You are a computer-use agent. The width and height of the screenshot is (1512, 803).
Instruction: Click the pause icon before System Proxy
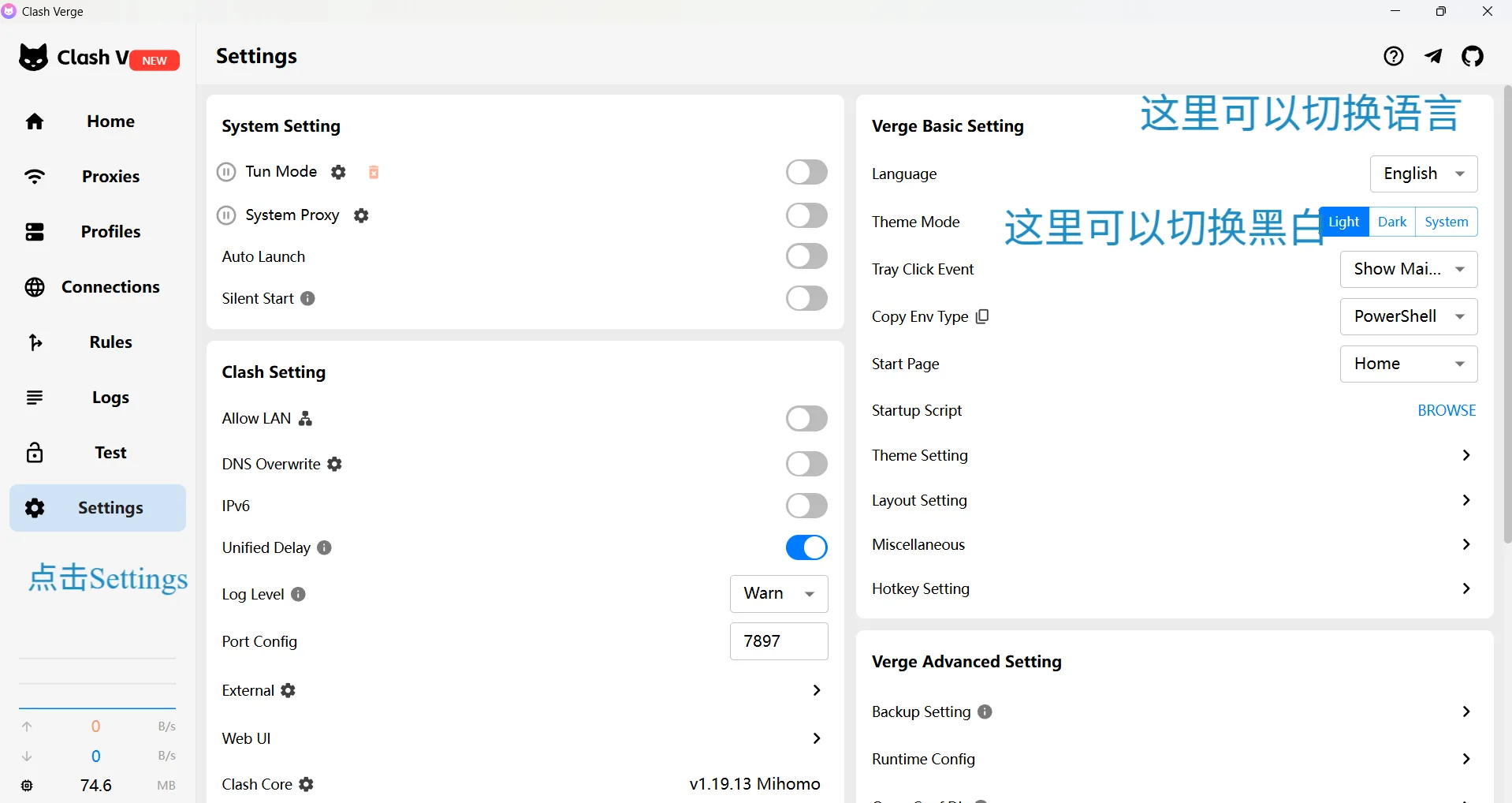pos(226,215)
